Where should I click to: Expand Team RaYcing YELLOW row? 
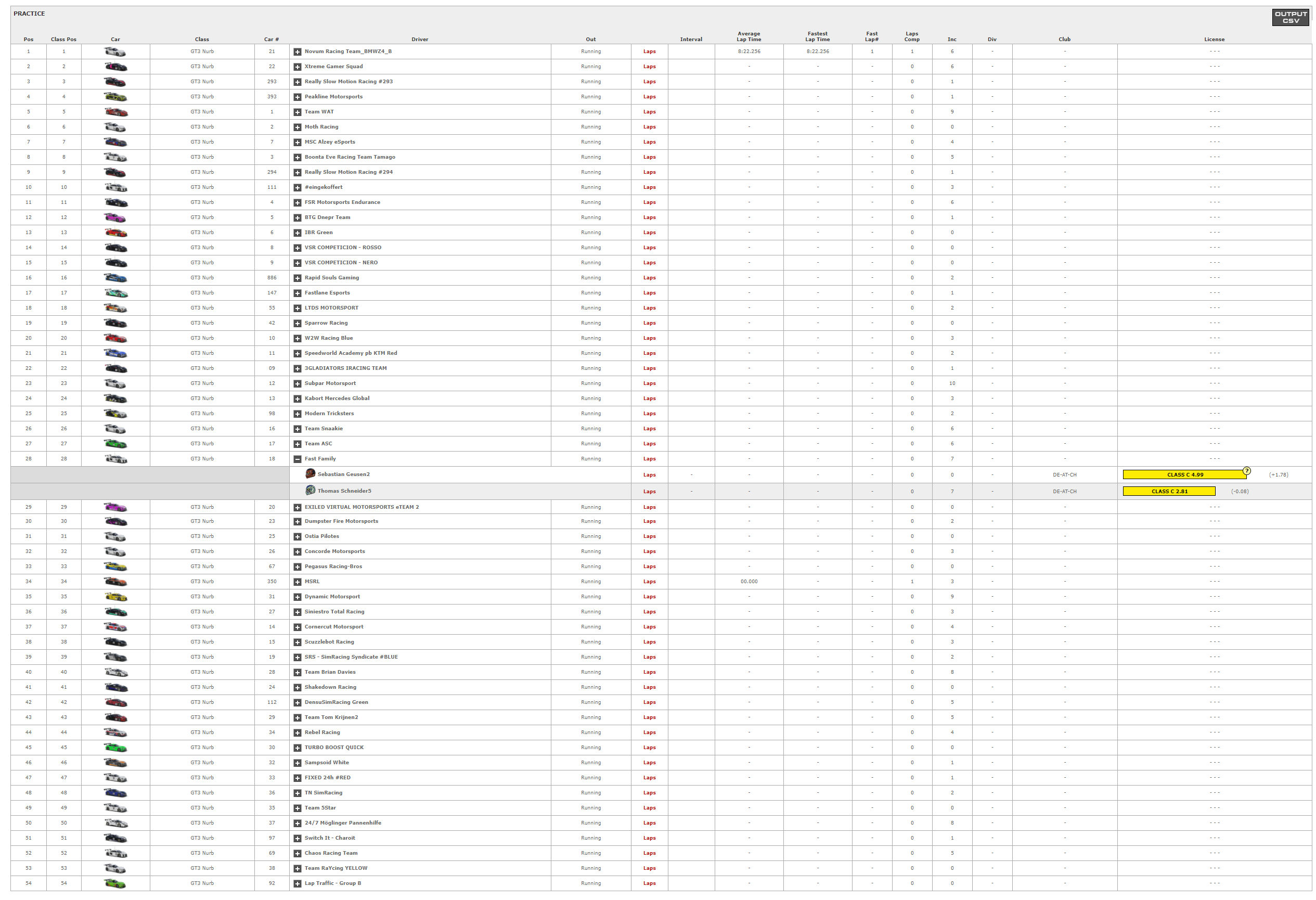[298, 868]
